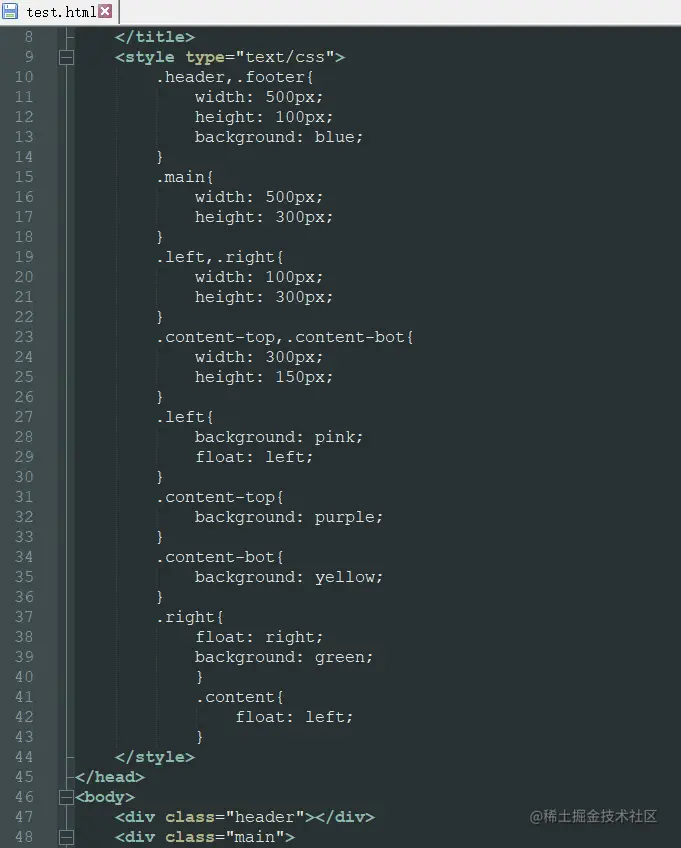Place cursor on 'background: purple;' line

(289, 517)
